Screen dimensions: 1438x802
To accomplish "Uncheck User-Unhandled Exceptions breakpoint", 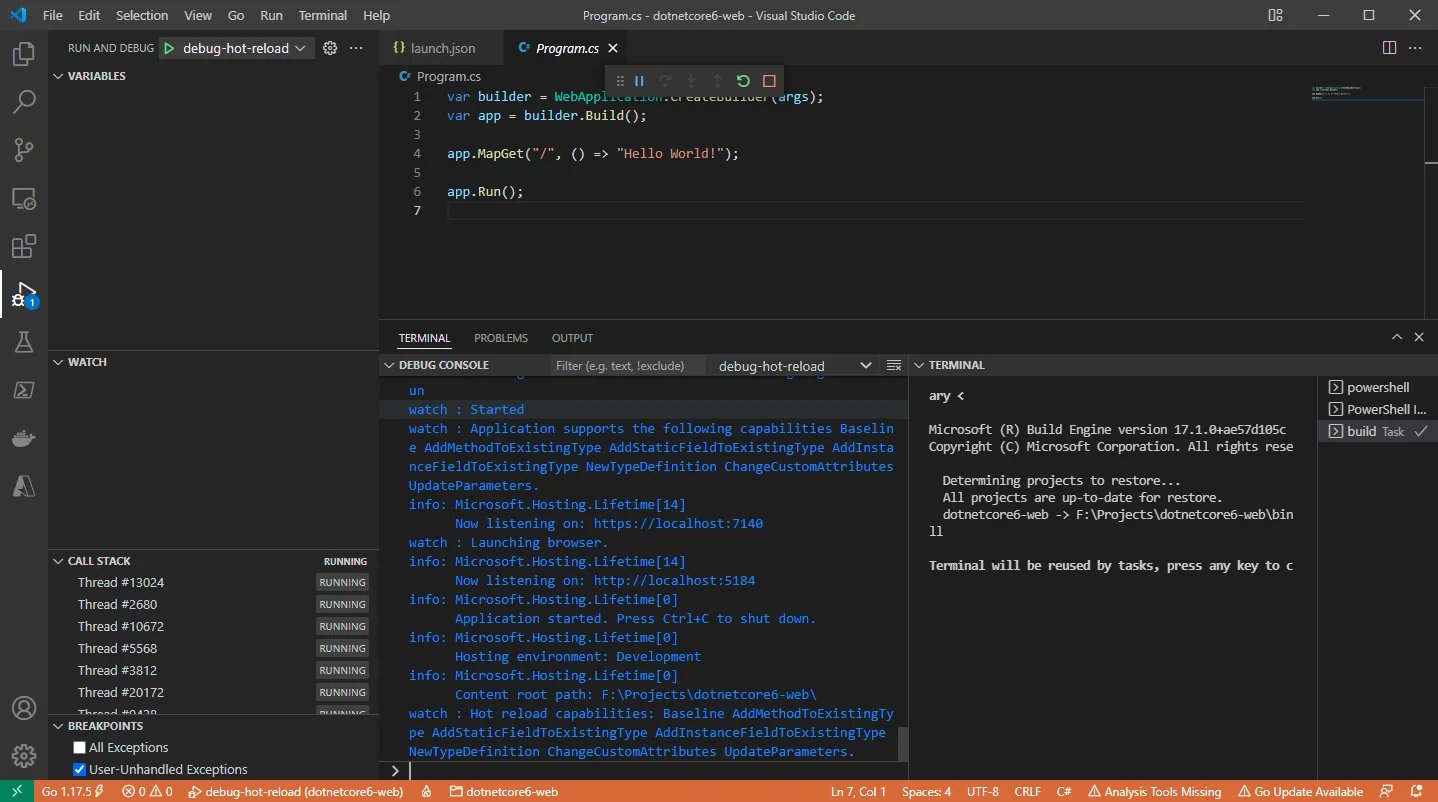I will coord(80,770).
